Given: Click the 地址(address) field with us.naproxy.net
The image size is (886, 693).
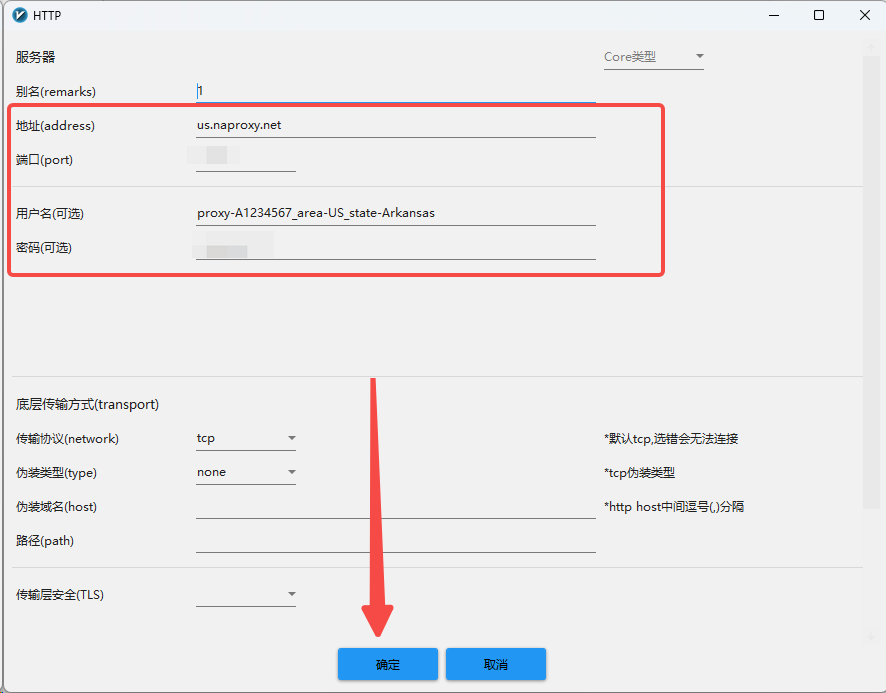Looking at the screenshot, I should [396, 125].
